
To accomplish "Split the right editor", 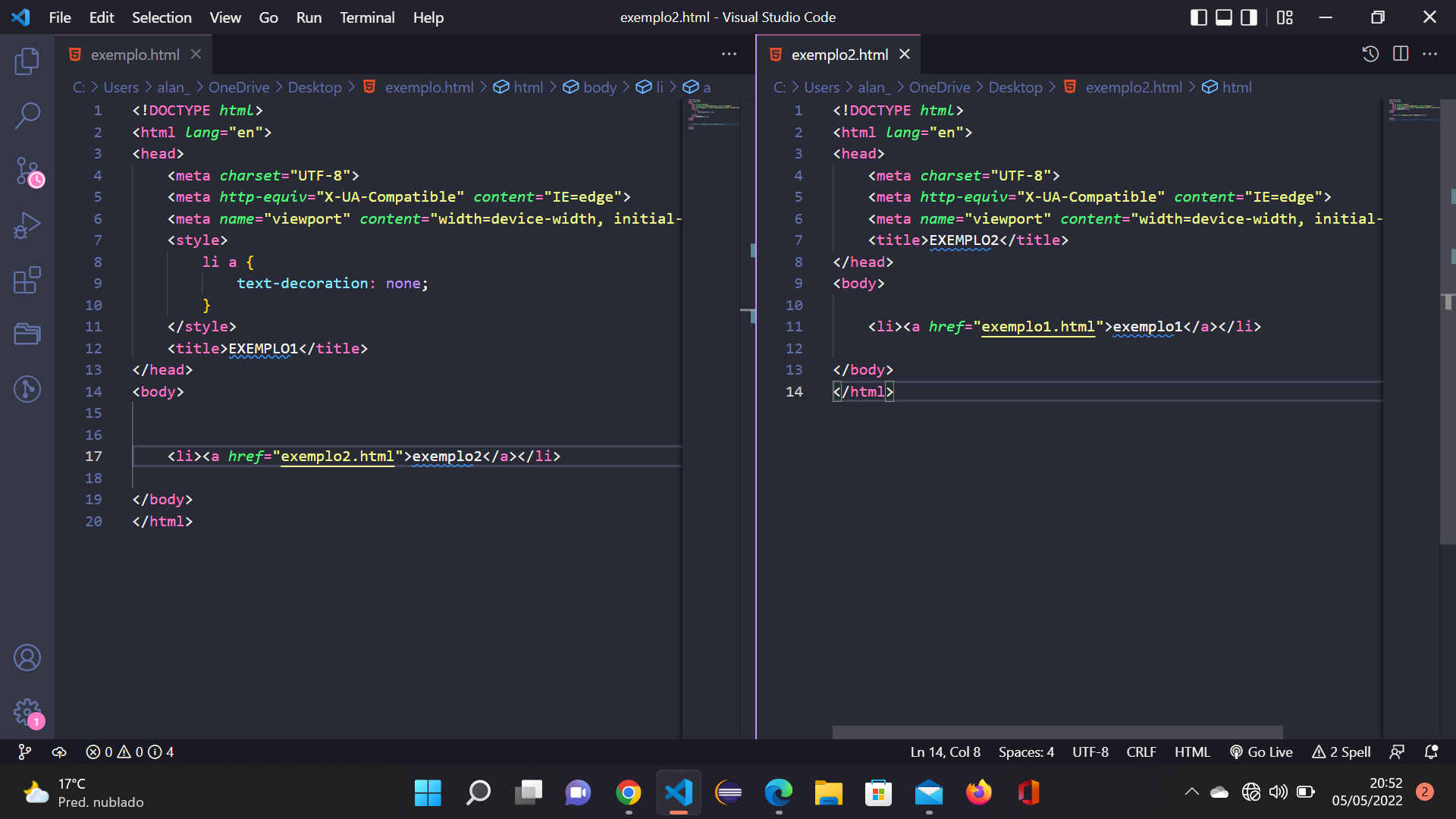I will (1401, 54).
